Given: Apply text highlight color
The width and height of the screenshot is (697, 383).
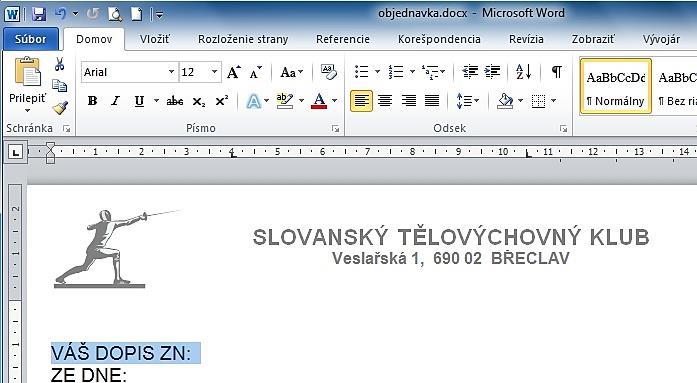Looking at the screenshot, I should pyautogui.click(x=284, y=101).
